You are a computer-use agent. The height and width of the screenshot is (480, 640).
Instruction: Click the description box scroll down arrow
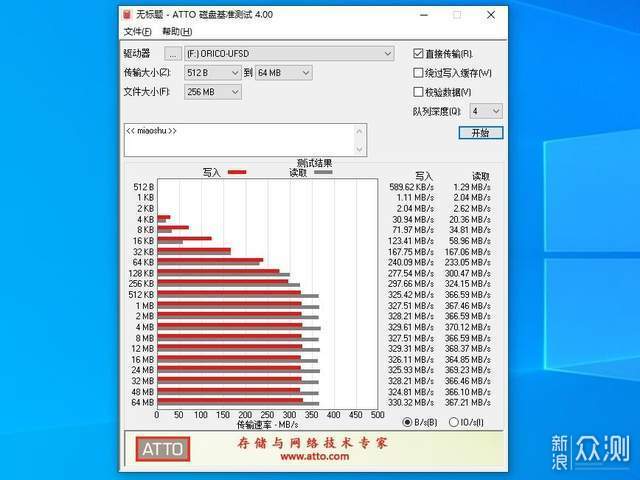pyautogui.click(x=359, y=149)
